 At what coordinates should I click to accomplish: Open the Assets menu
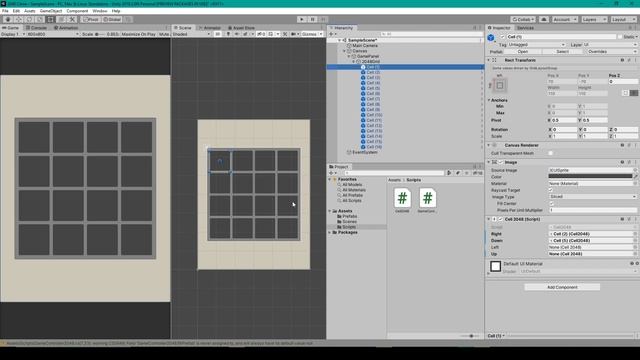tap(30, 11)
